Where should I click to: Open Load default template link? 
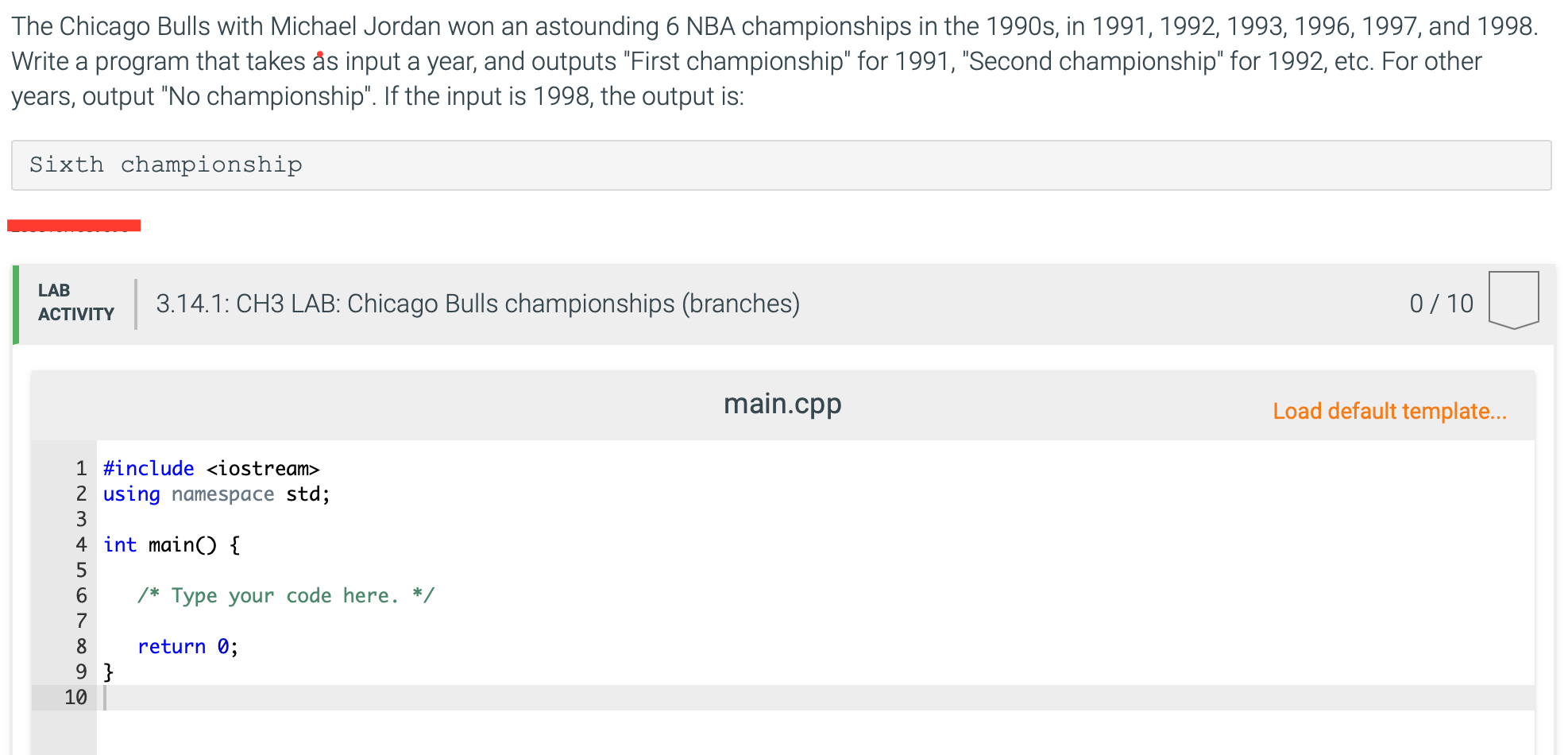(x=1390, y=412)
